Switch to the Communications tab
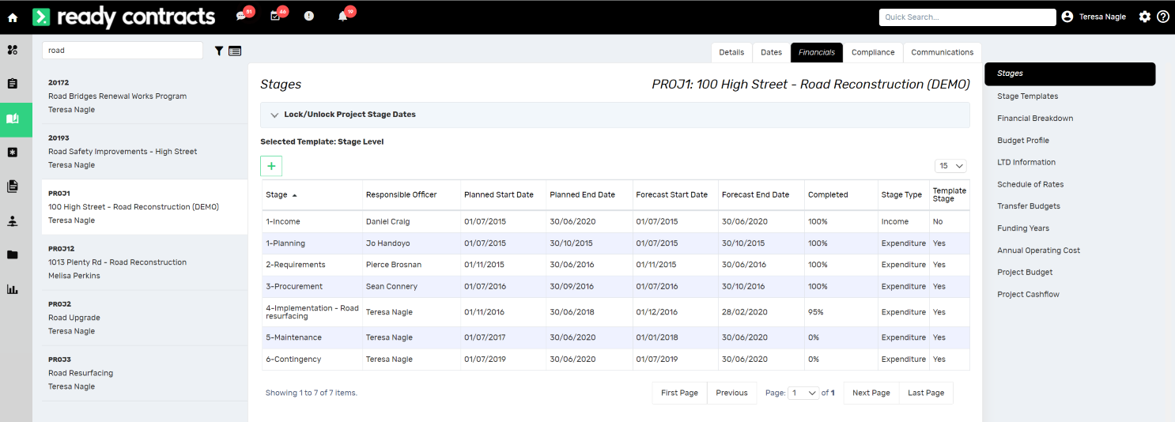 coord(942,52)
